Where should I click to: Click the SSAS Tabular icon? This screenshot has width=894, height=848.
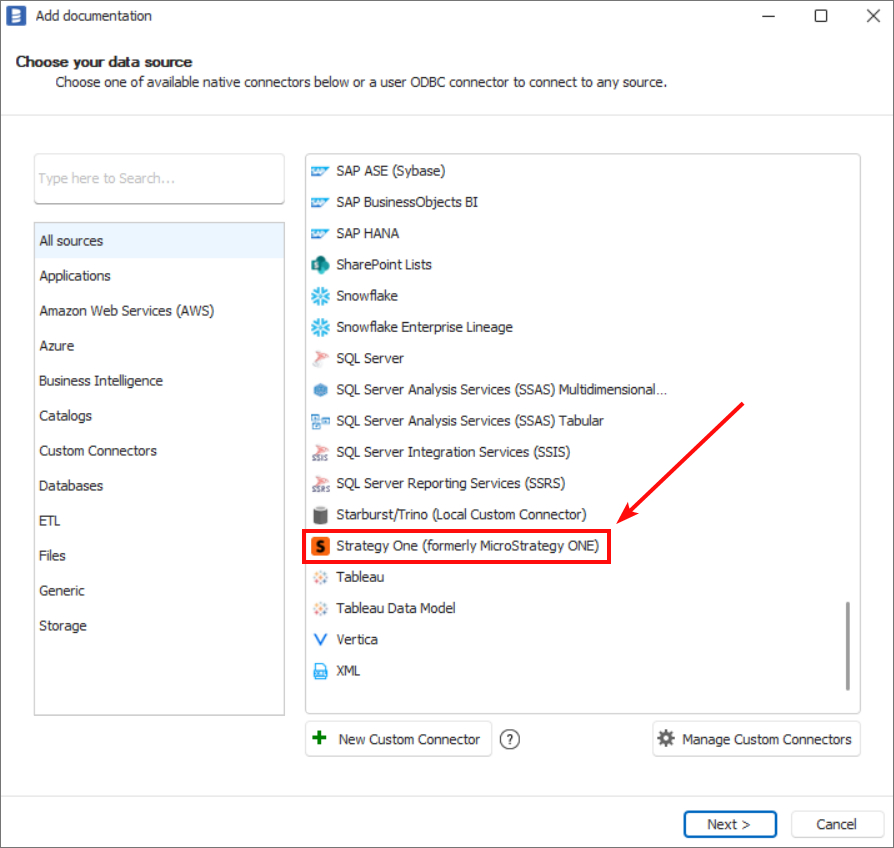pyautogui.click(x=320, y=421)
